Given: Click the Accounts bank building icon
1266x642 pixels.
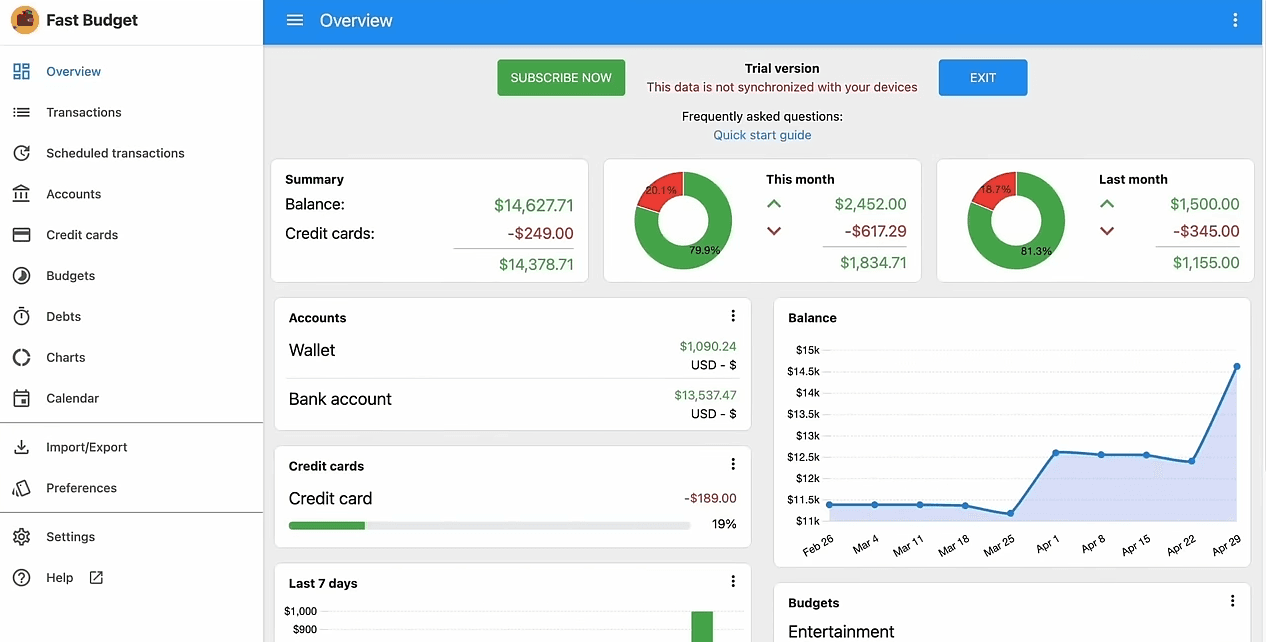Looking at the screenshot, I should 21,194.
